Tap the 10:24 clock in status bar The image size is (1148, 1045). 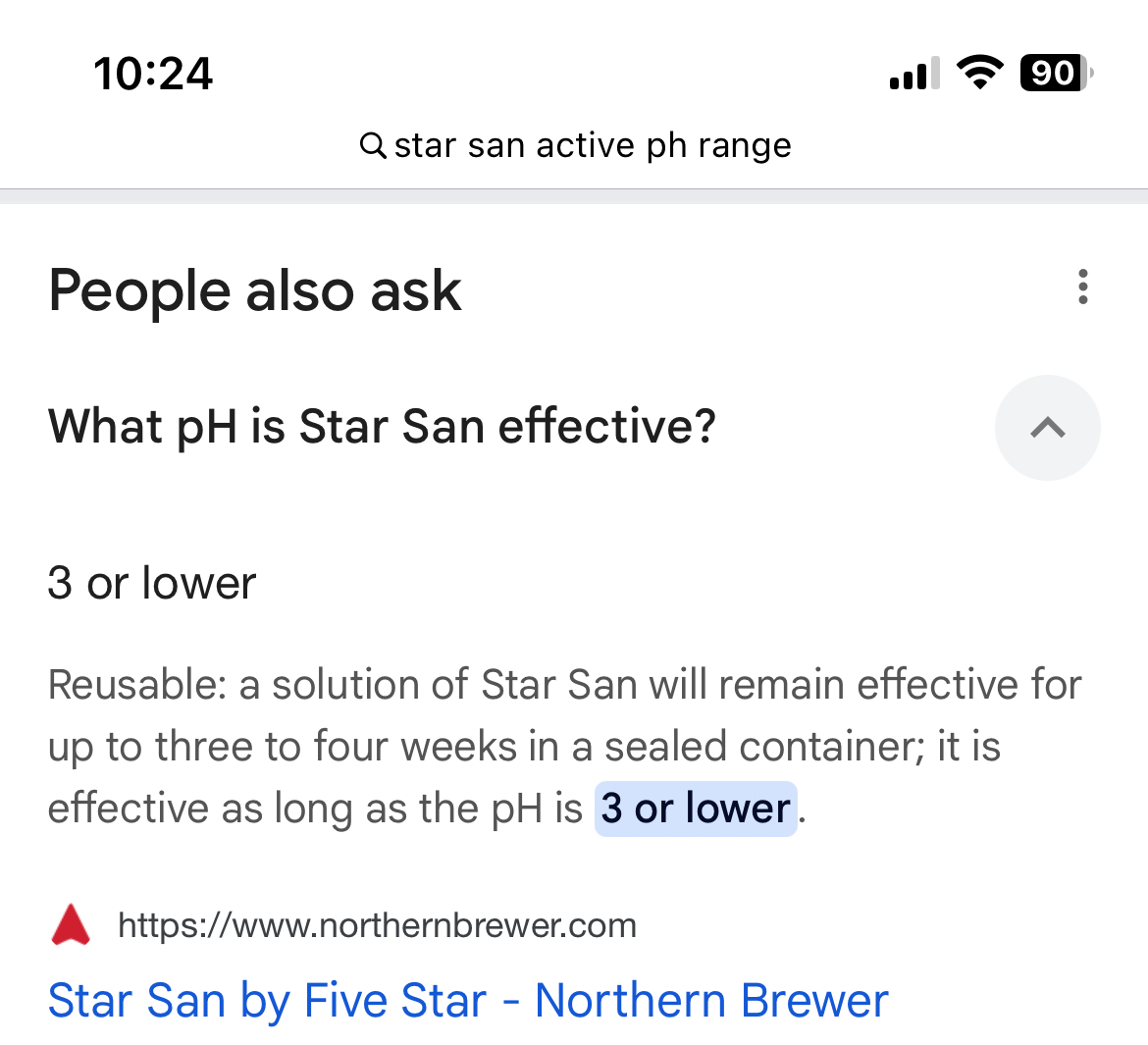coord(153,75)
